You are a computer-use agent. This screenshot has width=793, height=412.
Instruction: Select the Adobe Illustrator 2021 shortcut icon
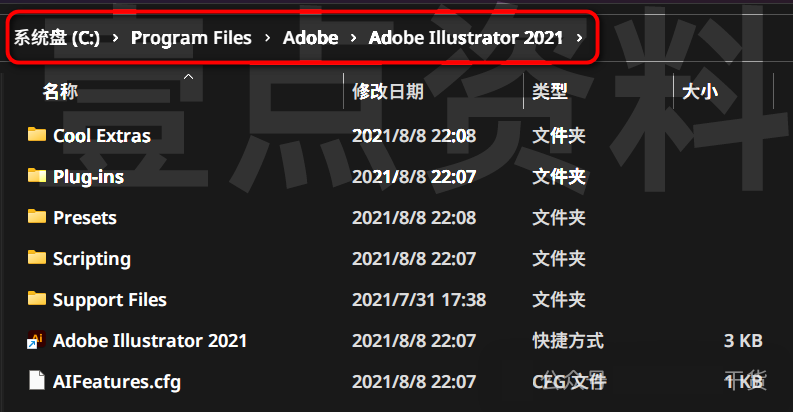(x=36, y=340)
